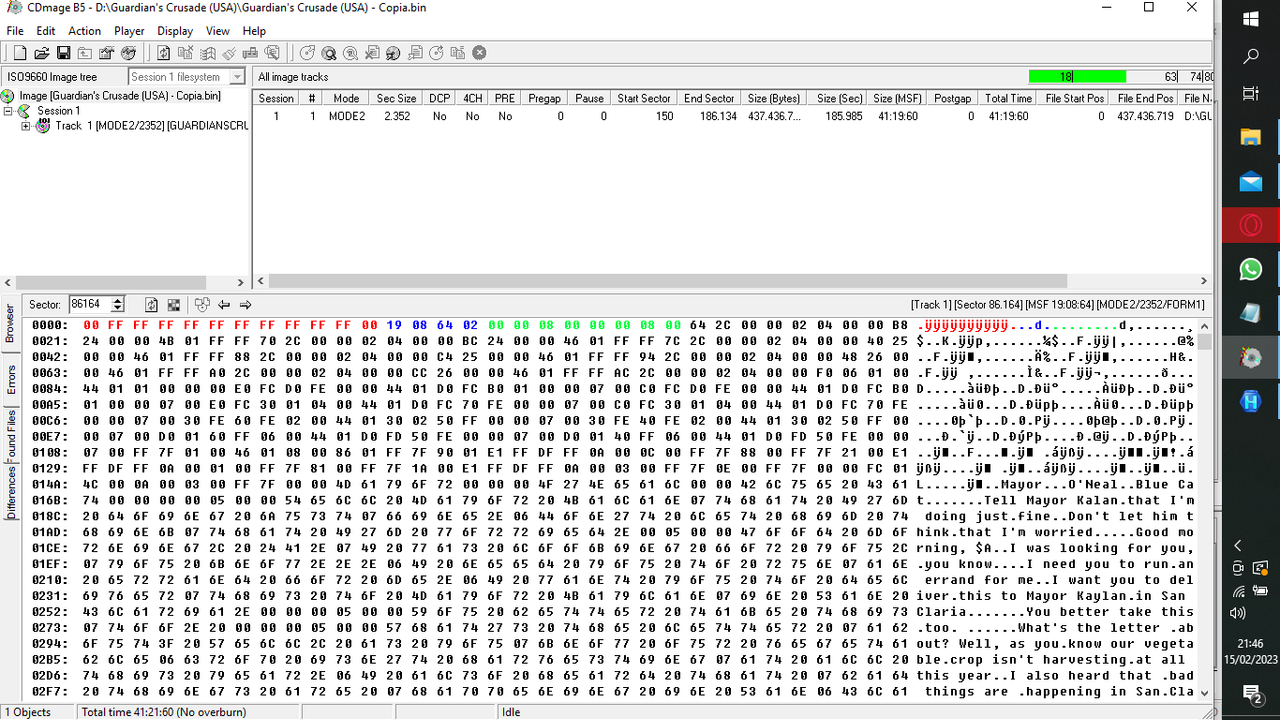The height and width of the screenshot is (720, 1280).
Task: Open the Session 1 filesystem dropdown
Action: click(237, 77)
